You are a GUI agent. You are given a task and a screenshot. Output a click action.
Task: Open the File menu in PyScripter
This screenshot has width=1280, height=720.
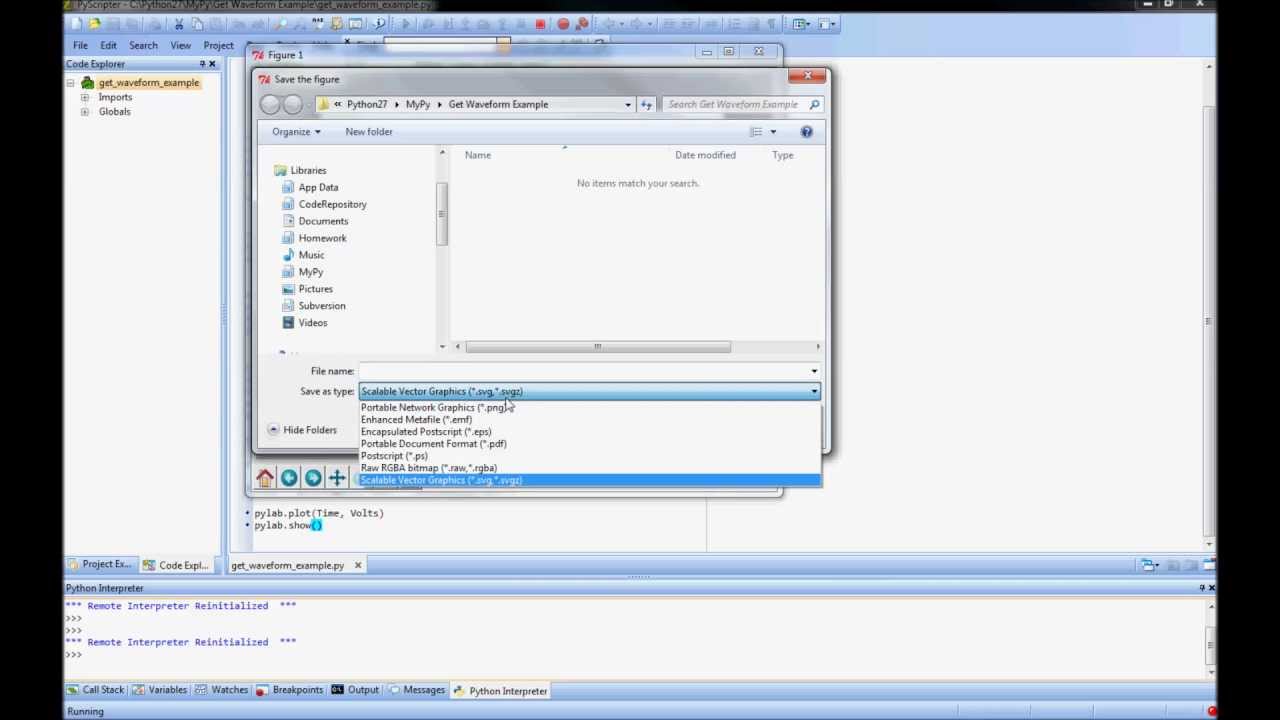80,45
